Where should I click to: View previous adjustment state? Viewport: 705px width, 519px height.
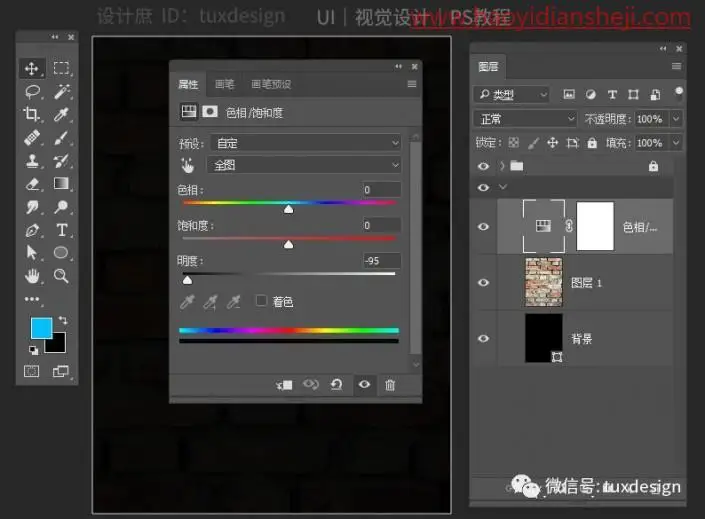click(311, 385)
